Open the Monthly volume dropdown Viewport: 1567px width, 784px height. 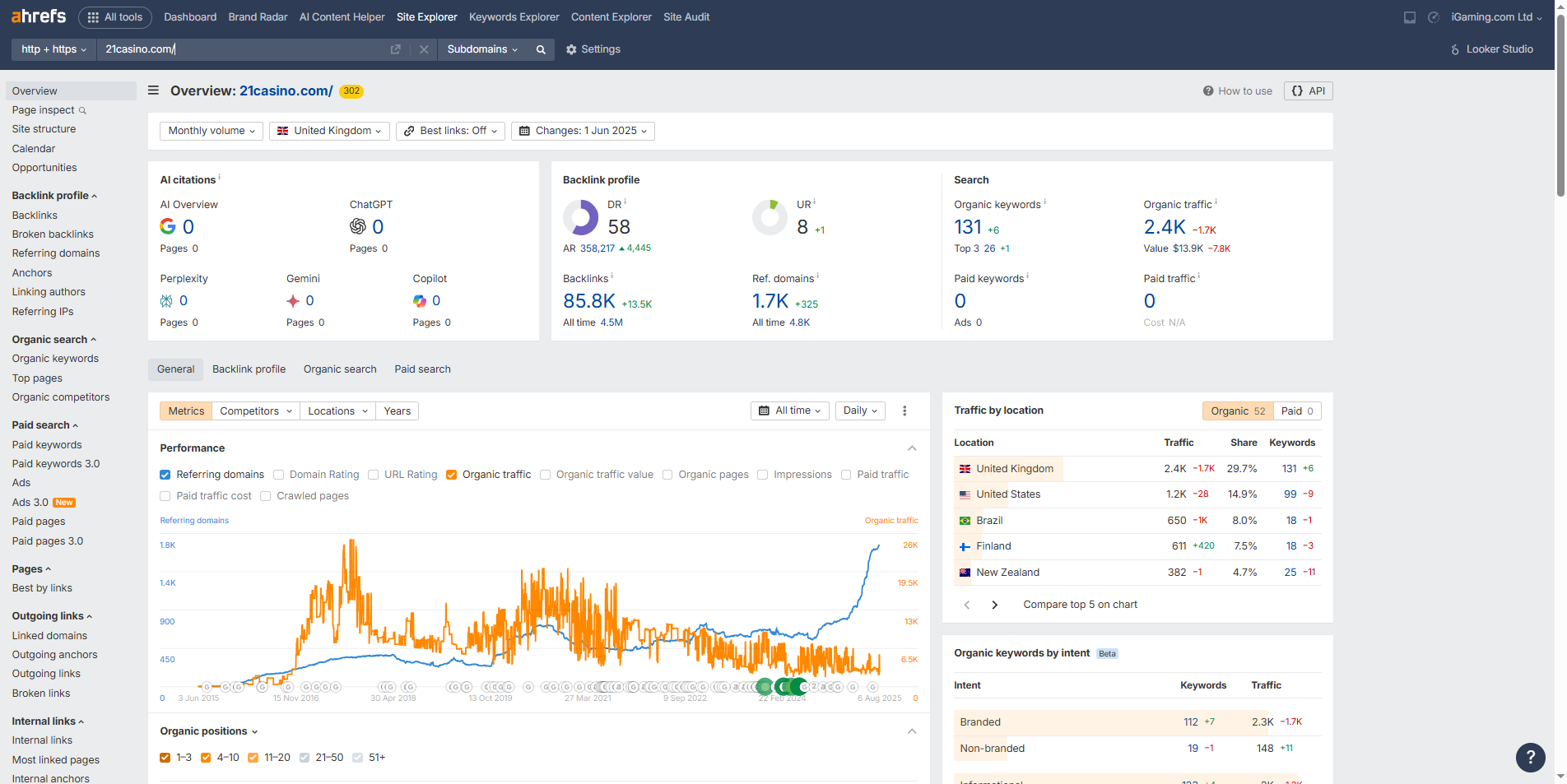212,131
